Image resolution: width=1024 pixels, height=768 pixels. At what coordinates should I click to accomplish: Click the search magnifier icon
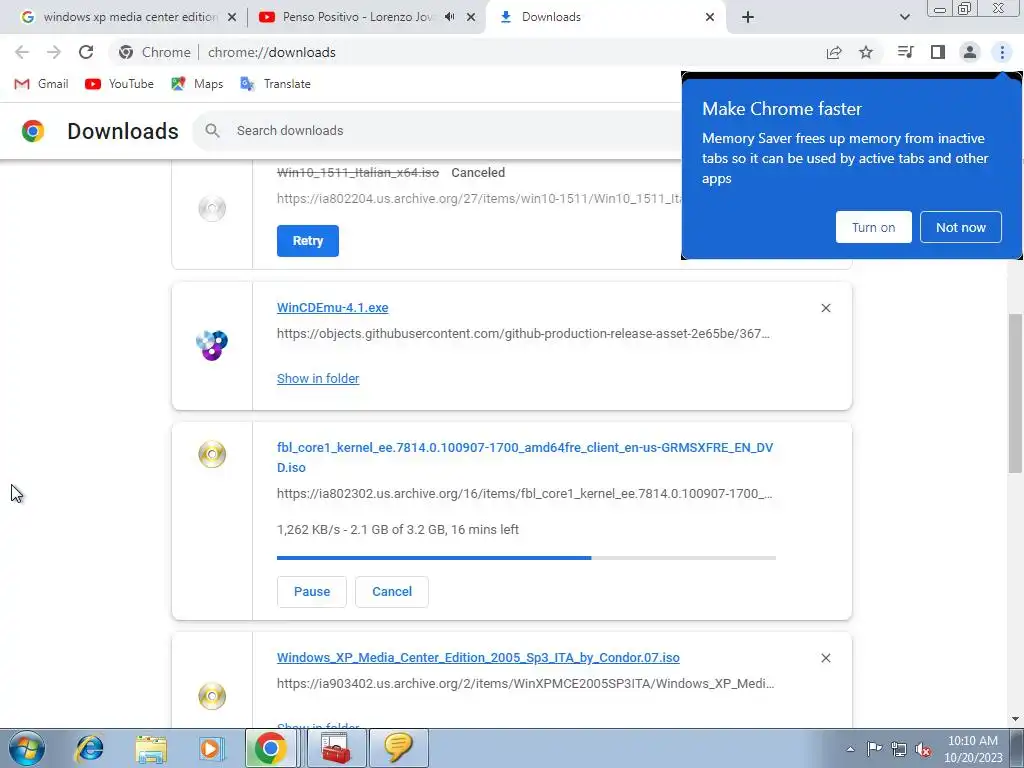[212, 131]
